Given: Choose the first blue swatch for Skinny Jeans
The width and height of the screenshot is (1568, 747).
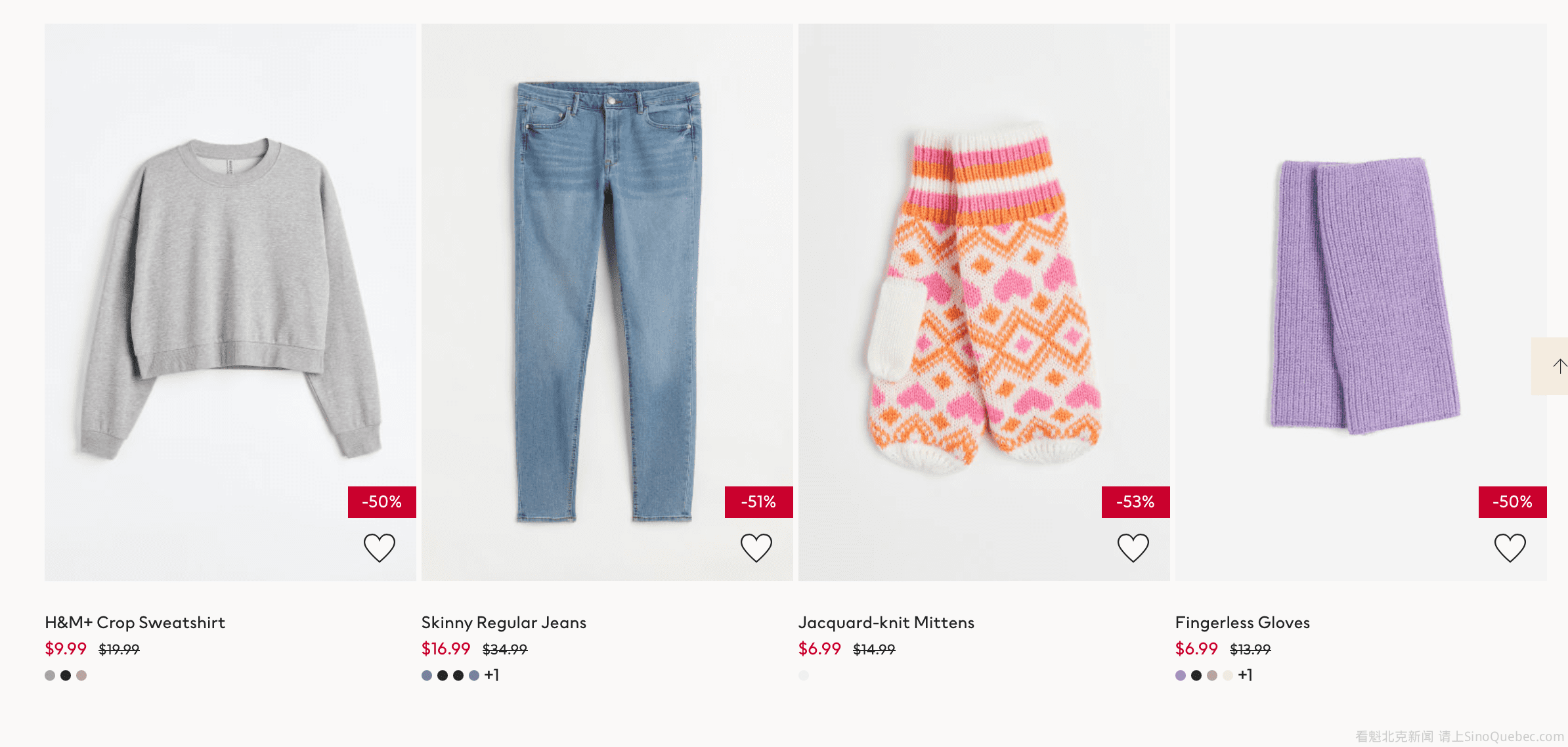Looking at the screenshot, I should [x=427, y=675].
